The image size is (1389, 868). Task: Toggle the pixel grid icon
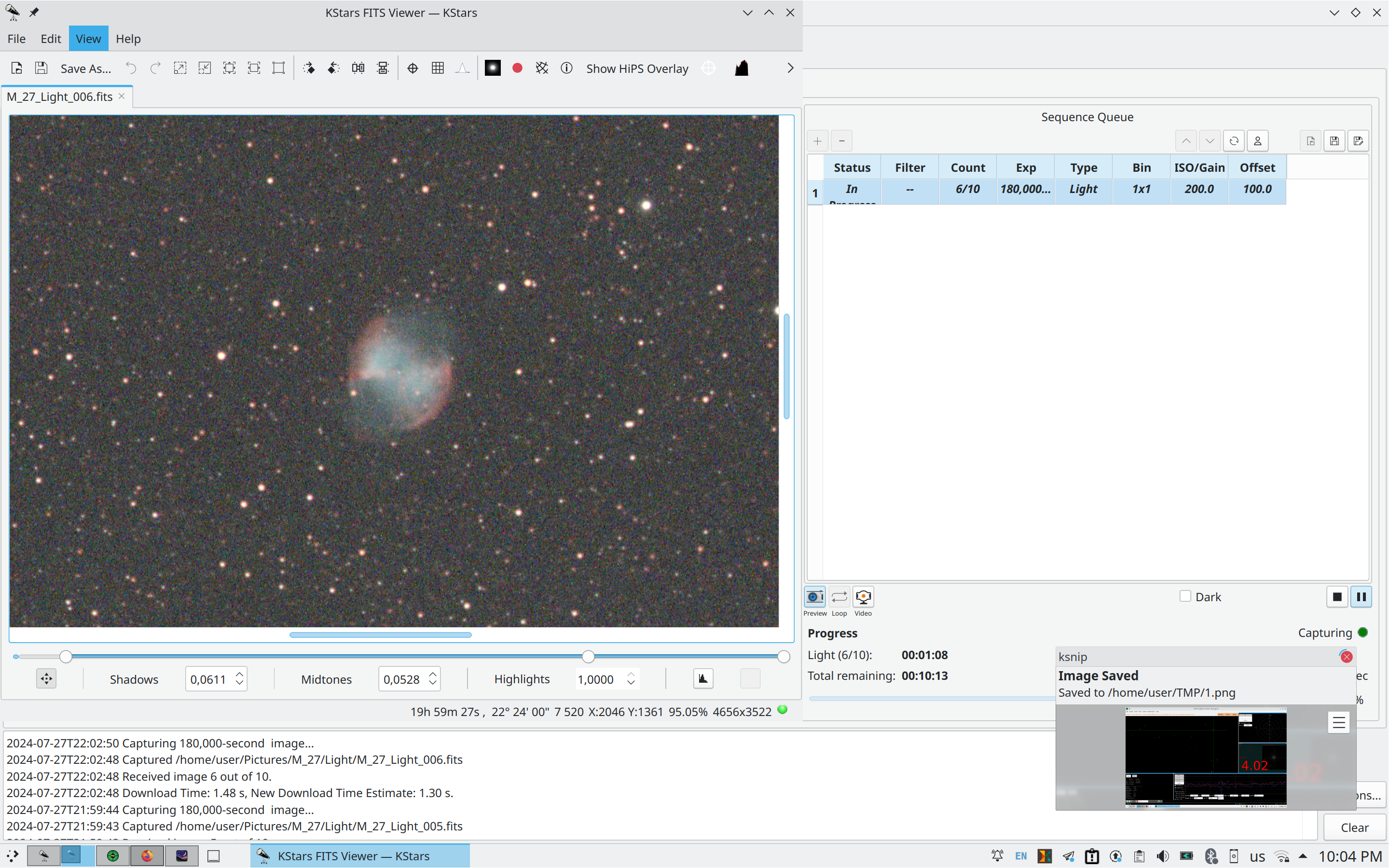(438, 69)
